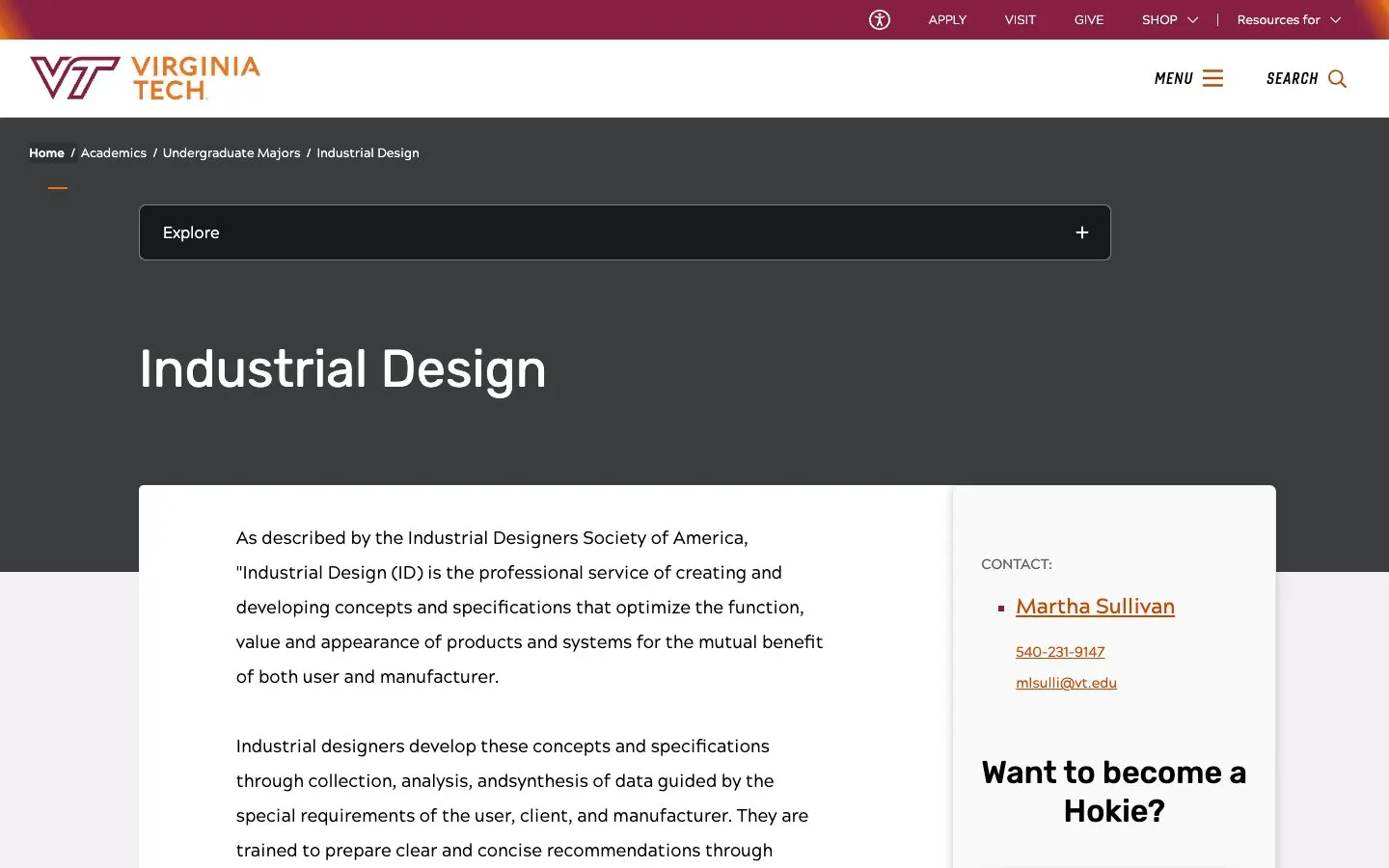This screenshot has width=1389, height=868.
Task: Click the Explore label text
Action: pyautogui.click(x=191, y=232)
